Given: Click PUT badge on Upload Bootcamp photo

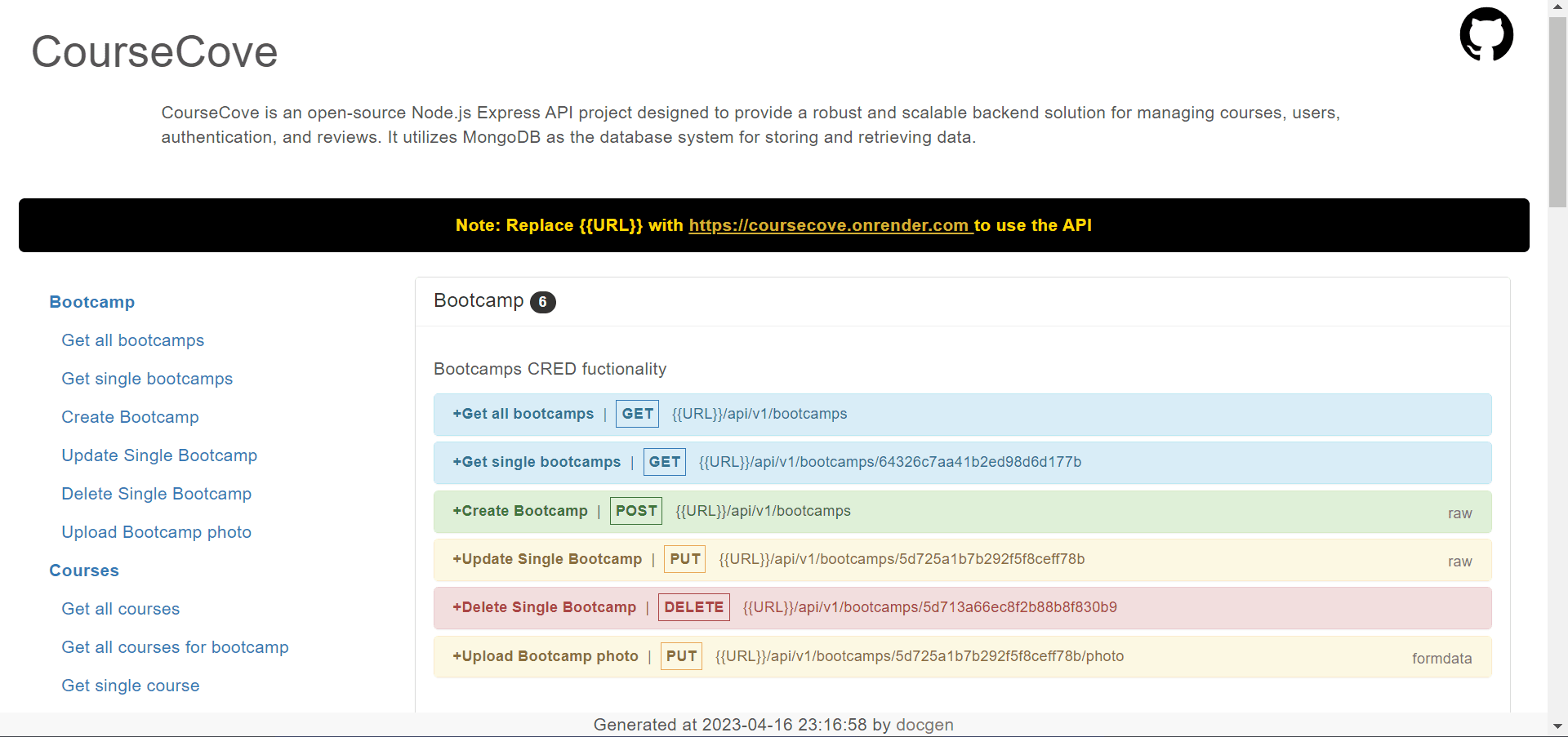Looking at the screenshot, I should click(681, 656).
